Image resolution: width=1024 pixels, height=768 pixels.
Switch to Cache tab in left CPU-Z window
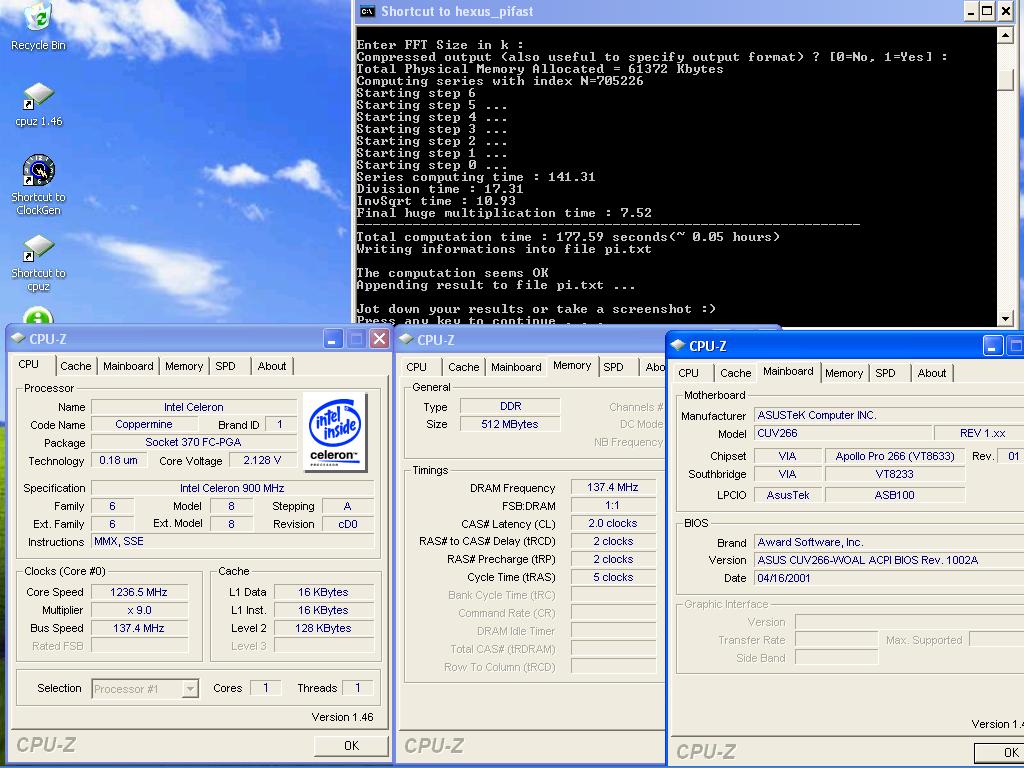(x=76, y=366)
